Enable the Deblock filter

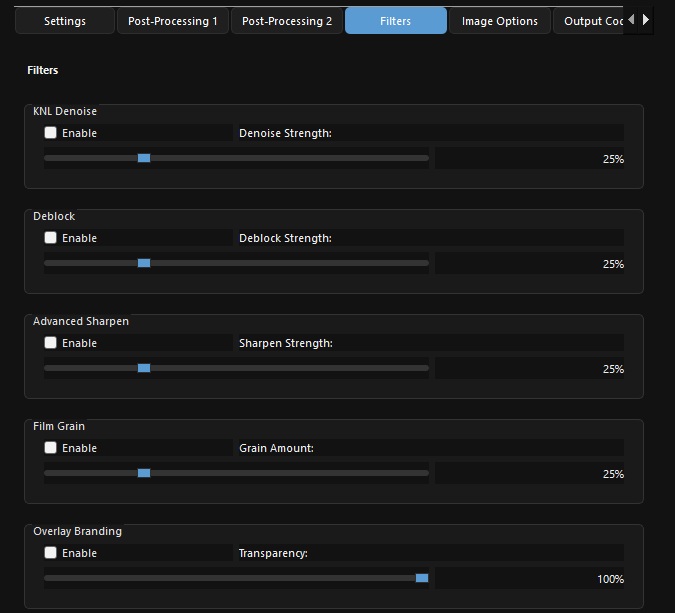[50, 238]
